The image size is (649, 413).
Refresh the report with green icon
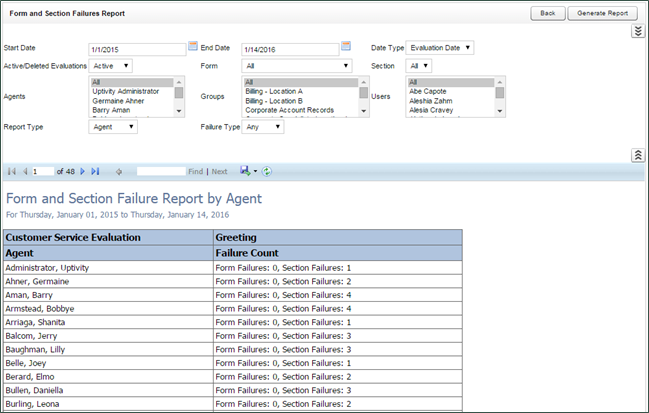click(267, 171)
